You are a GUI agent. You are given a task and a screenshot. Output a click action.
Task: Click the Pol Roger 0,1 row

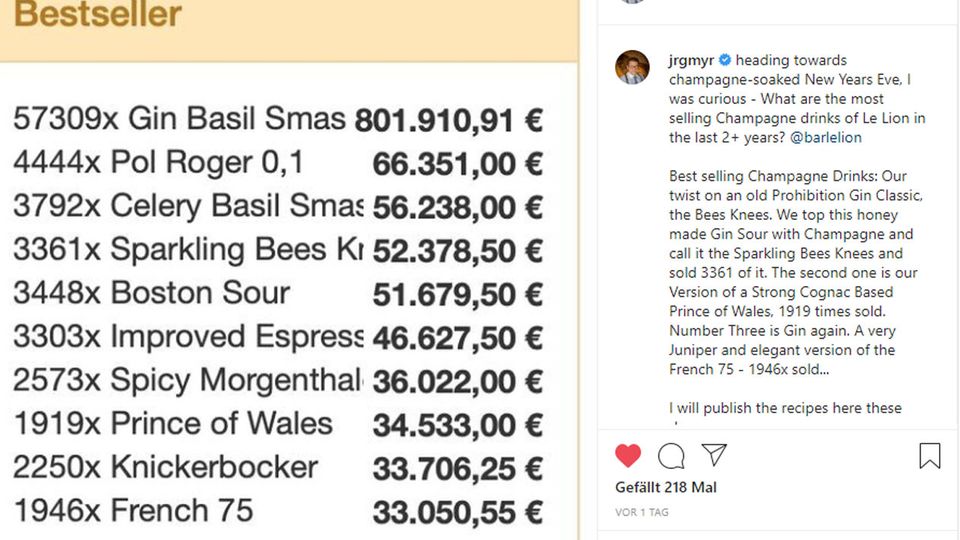(158, 162)
